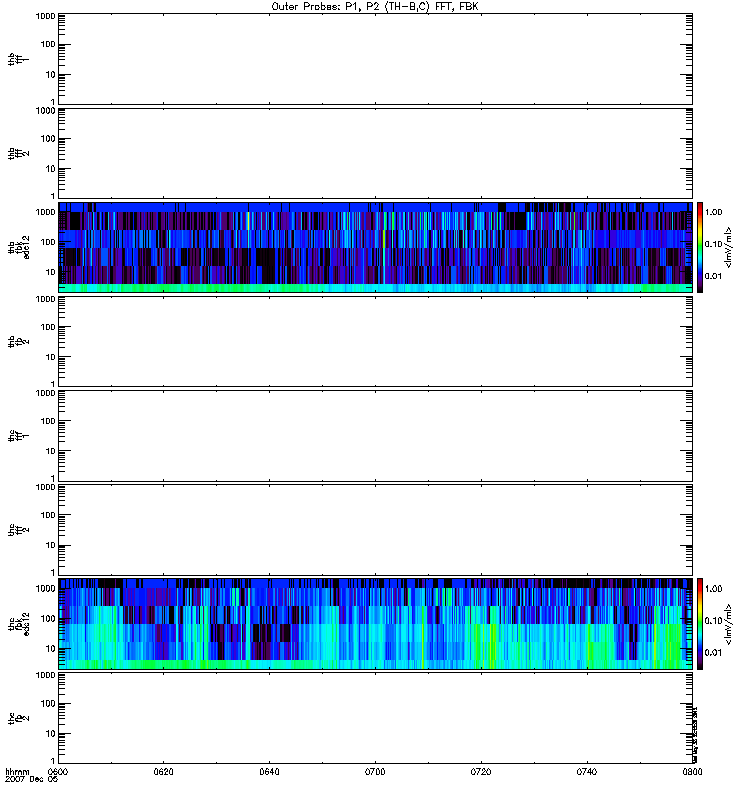Click the "thc ffp 2" panel axis title

pyautogui.click(x=18, y=719)
